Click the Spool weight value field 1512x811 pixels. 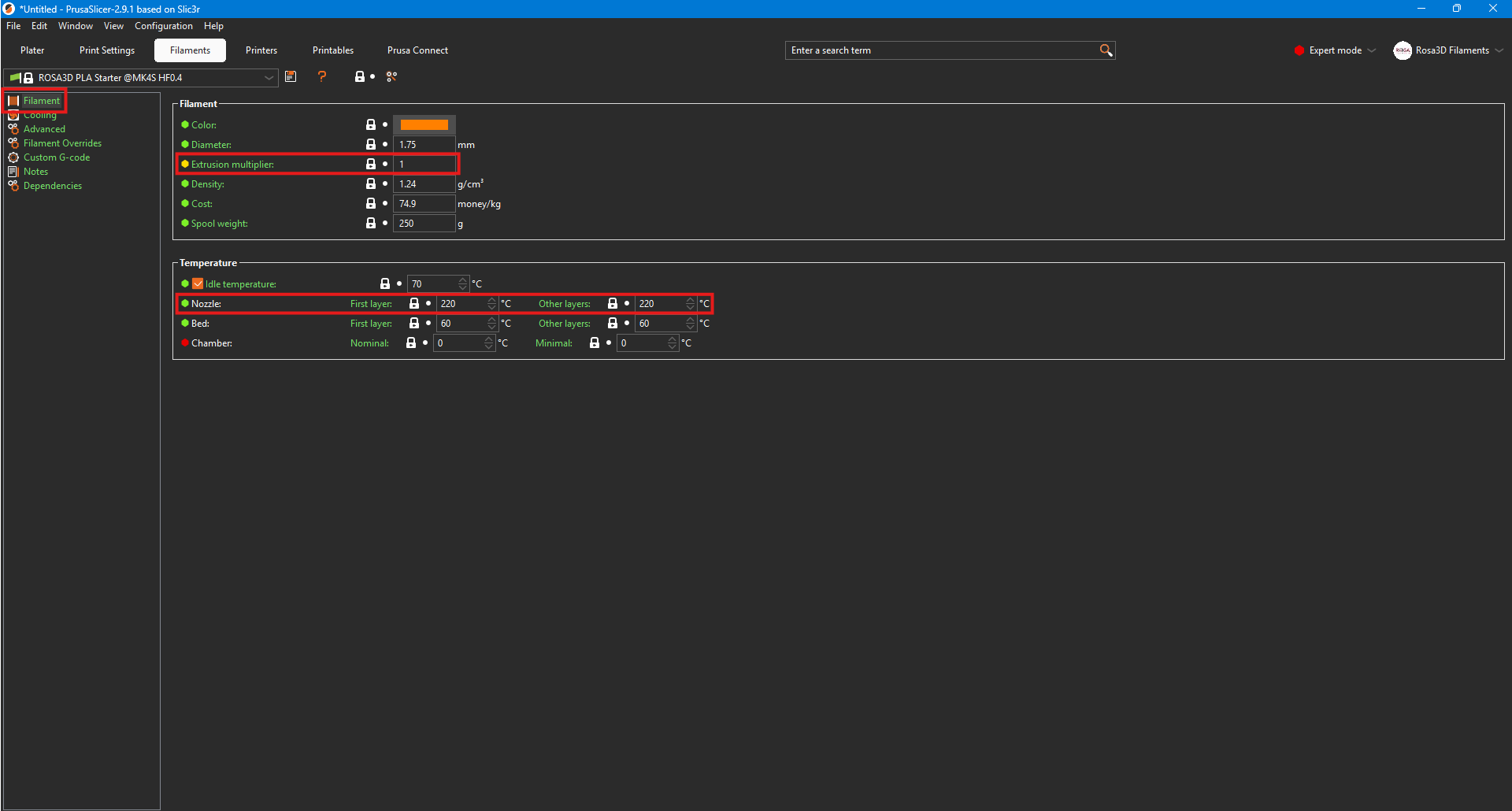pos(424,223)
